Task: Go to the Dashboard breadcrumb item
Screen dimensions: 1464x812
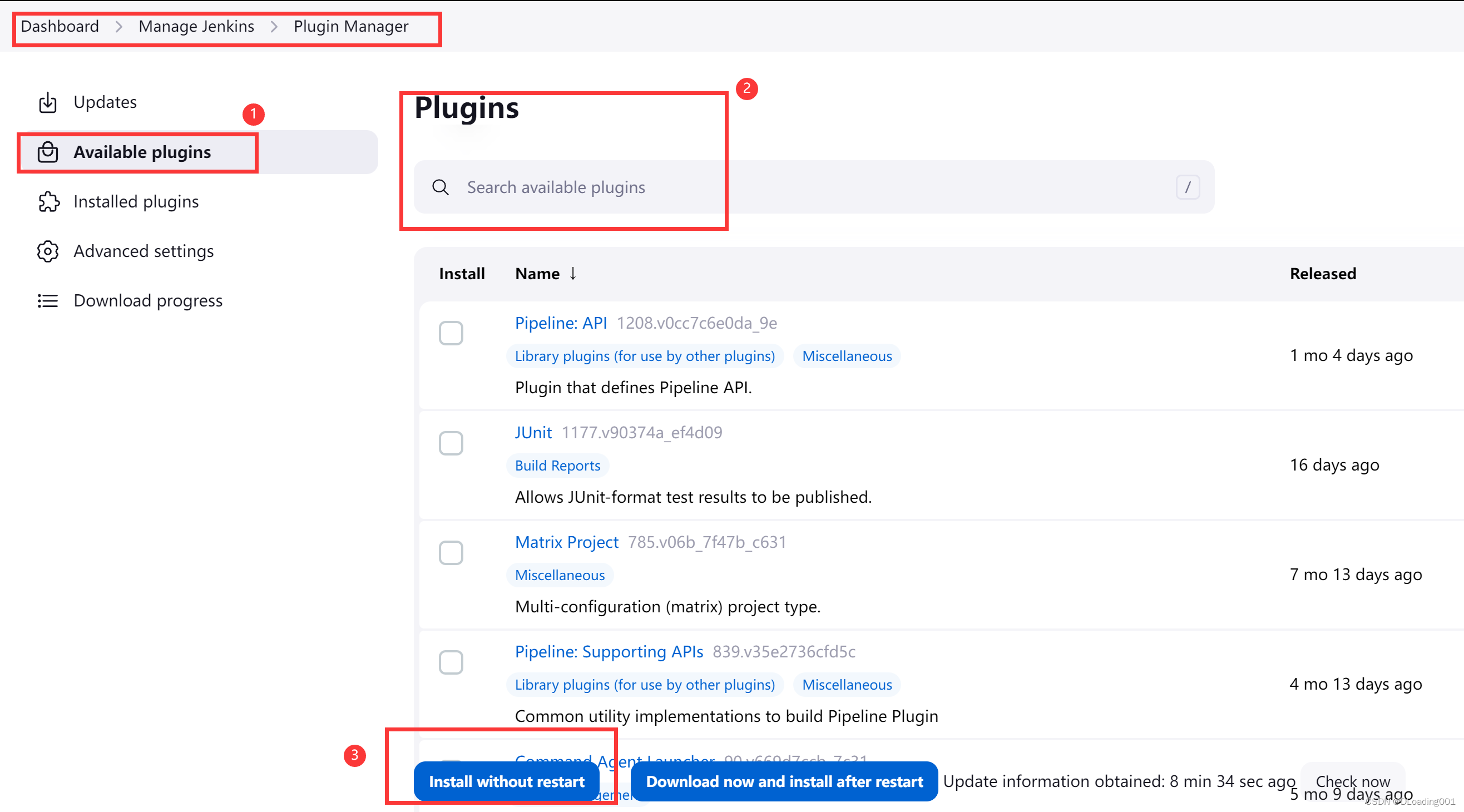Action: click(x=59, y=26)
